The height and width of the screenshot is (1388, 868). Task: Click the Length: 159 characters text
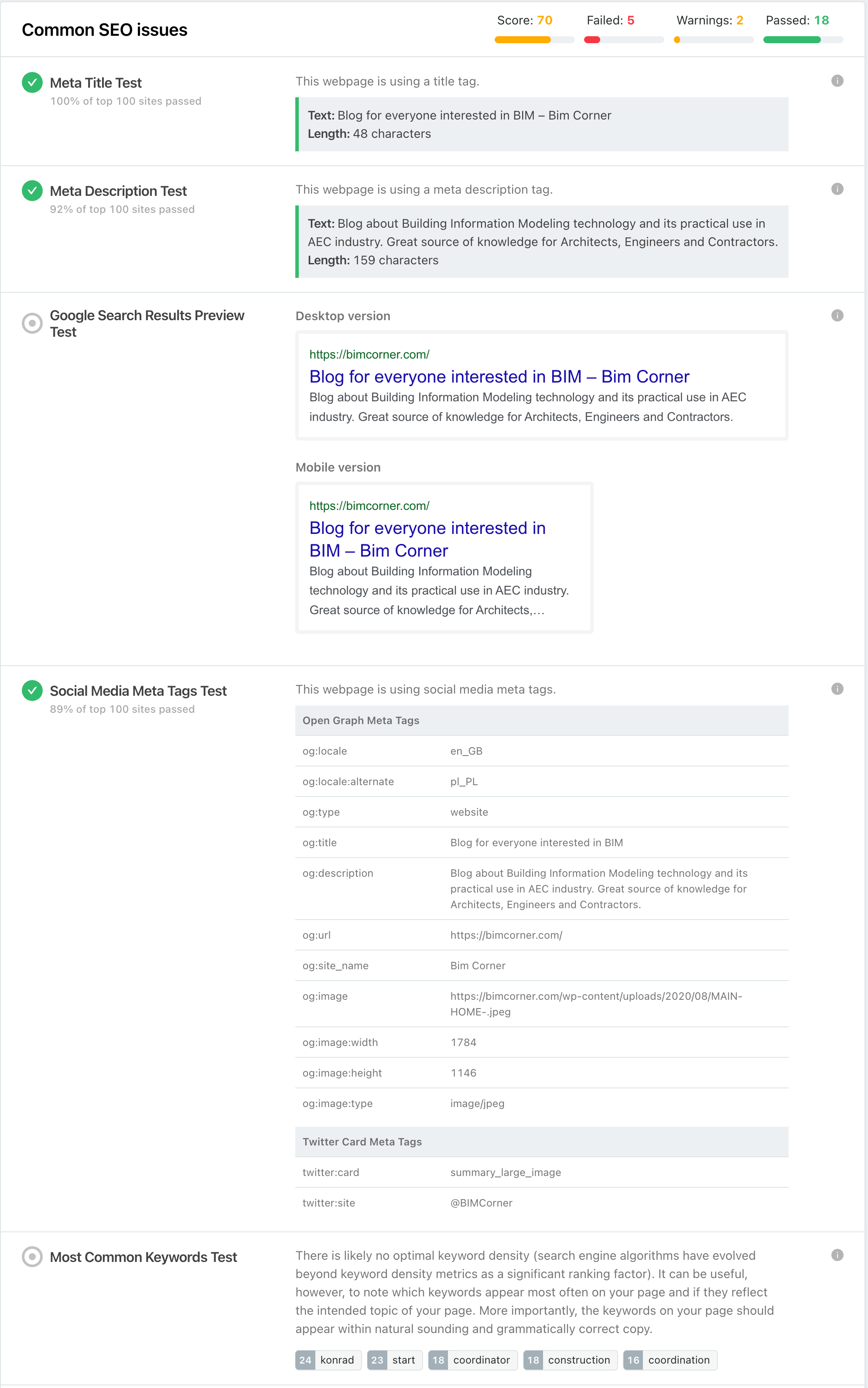coord(373,260)
